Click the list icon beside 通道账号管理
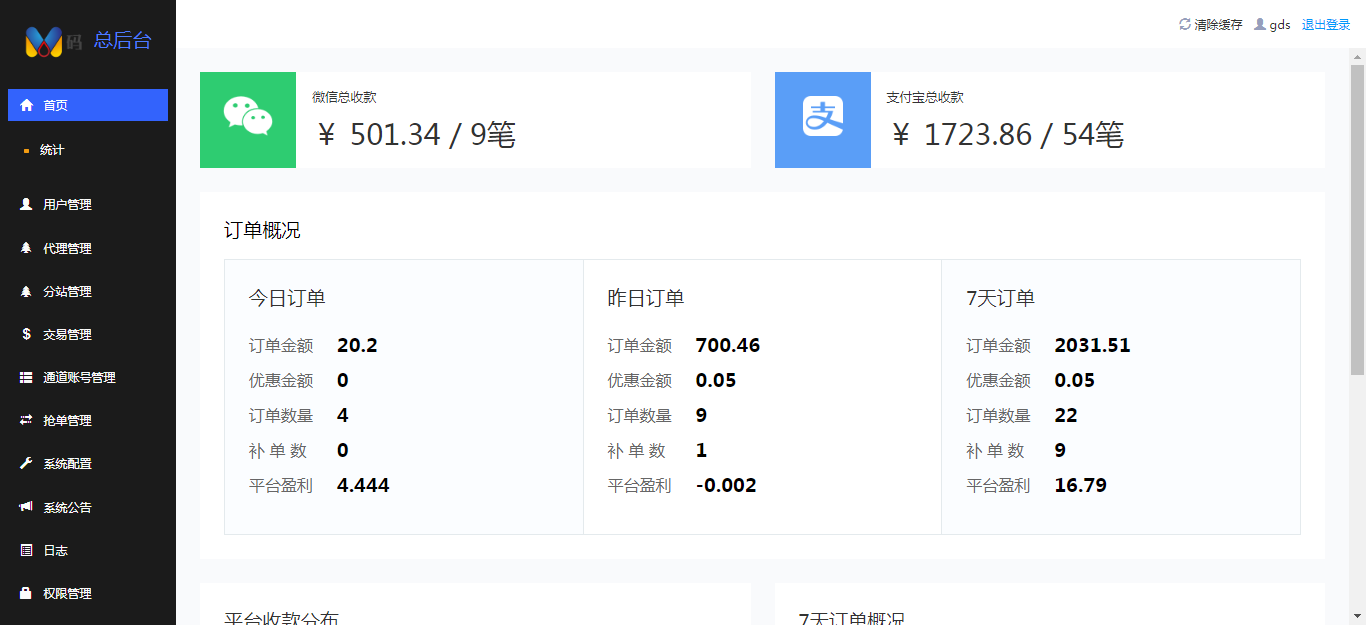1366x625 pixels. point(27,377)
